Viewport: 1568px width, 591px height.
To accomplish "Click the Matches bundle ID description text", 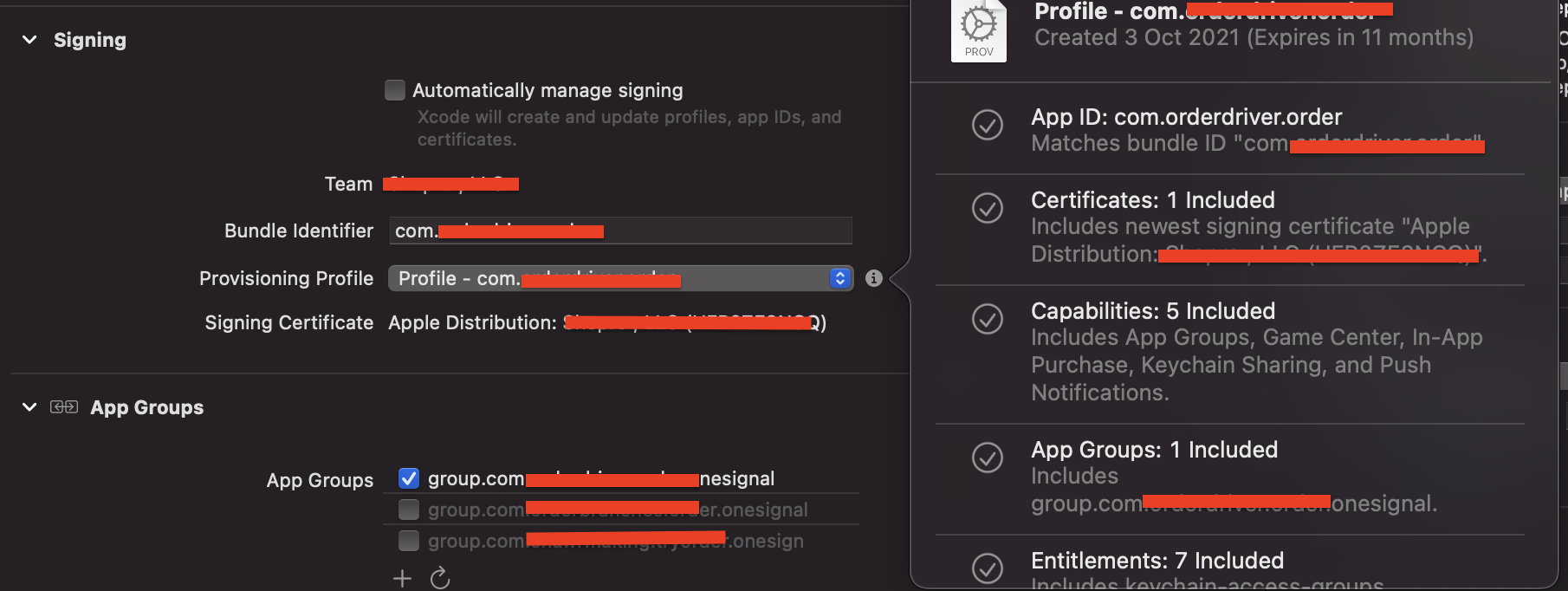I will (1258, 143).
